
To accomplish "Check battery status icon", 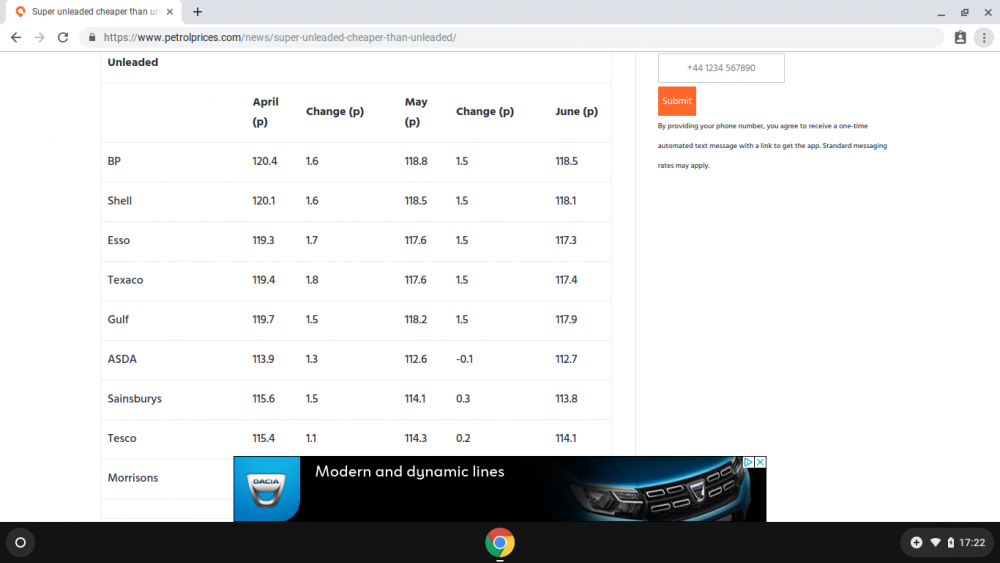I will coord(950,543).
